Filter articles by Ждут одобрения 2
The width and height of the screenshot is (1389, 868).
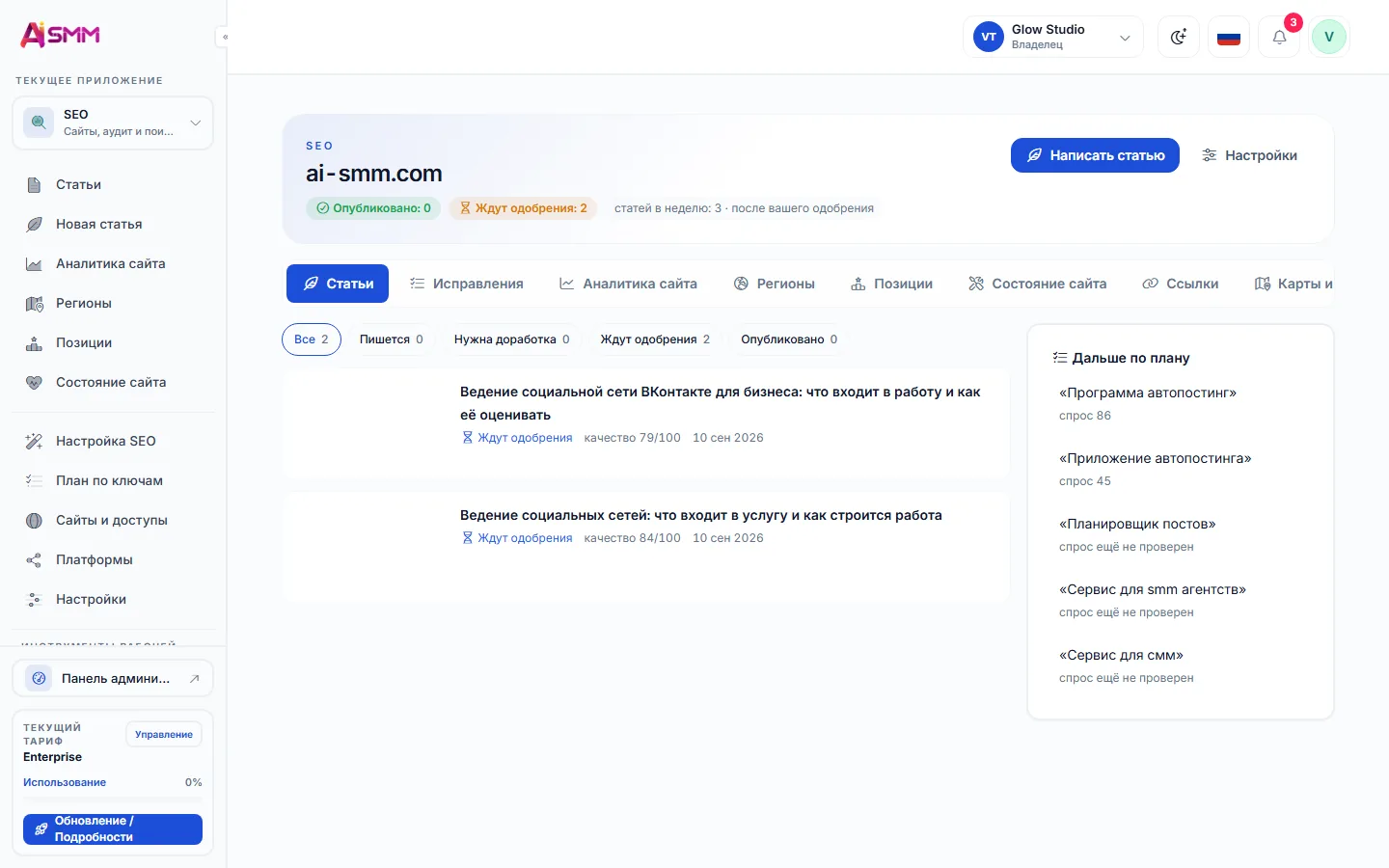point(655,339)
